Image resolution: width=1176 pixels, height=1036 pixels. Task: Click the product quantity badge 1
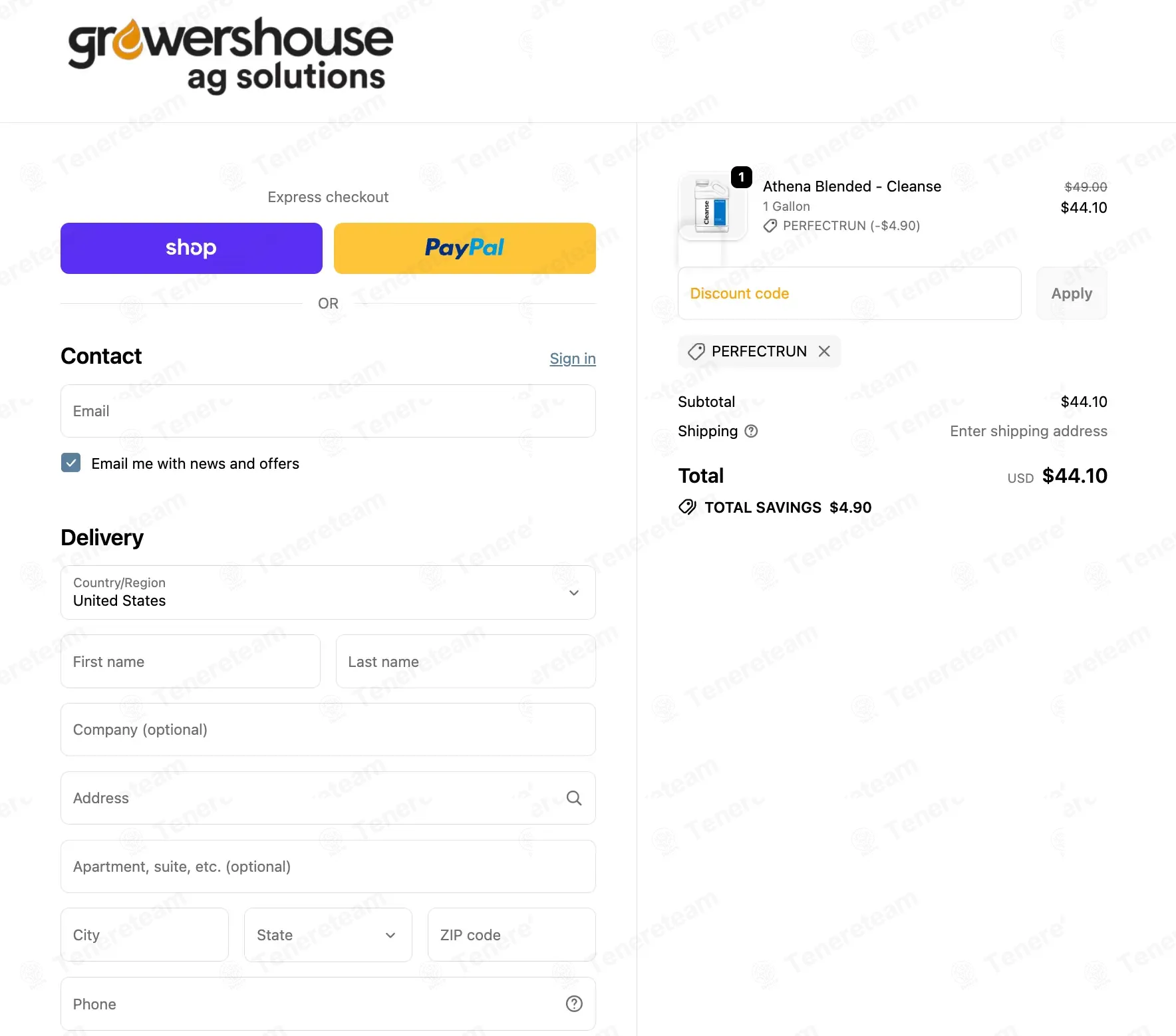tap(742, 177)
